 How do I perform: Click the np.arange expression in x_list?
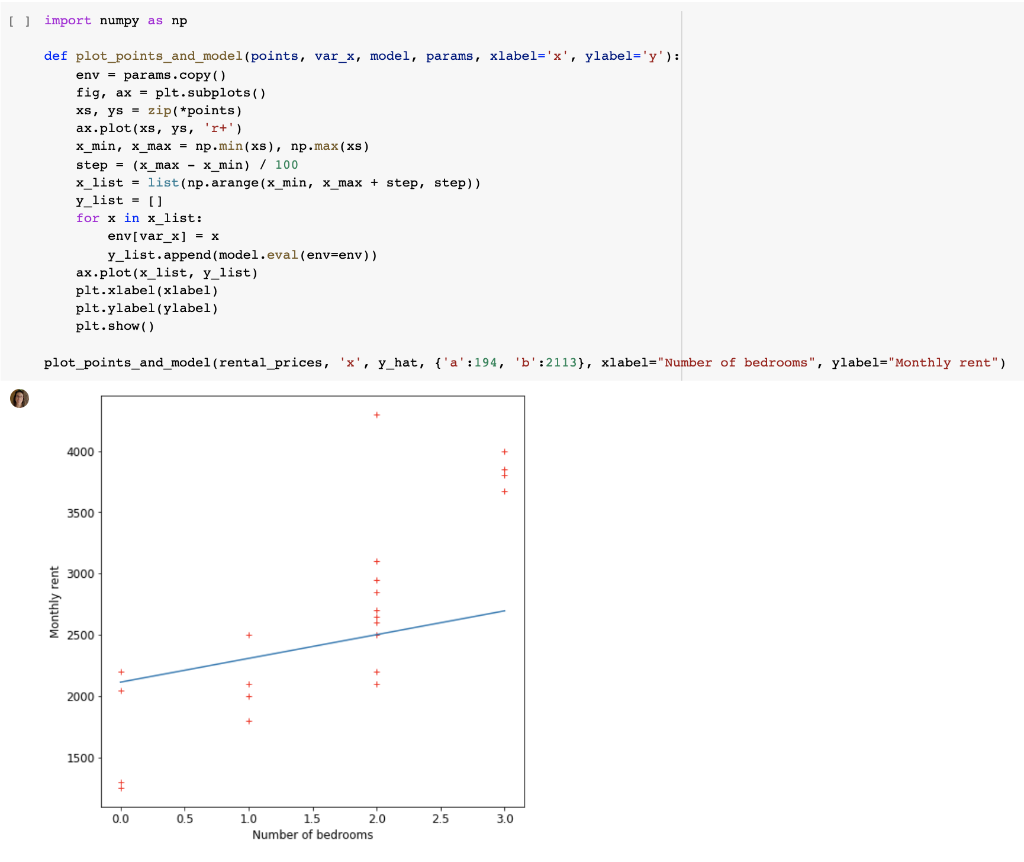coord(220,182)
